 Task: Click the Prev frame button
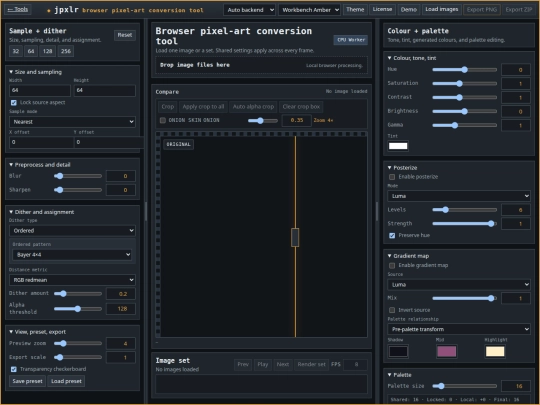point(243,364)
